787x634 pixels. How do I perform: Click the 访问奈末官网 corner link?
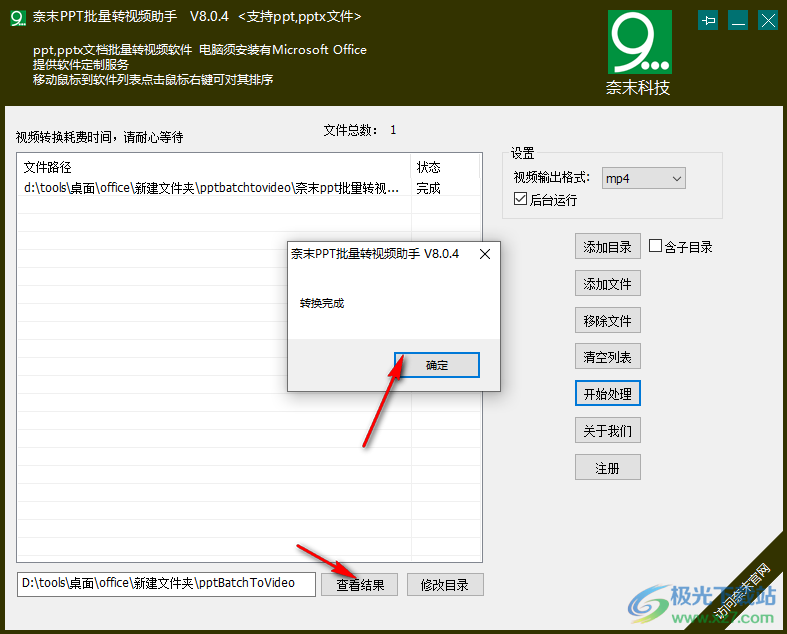[x=742, y=591]
